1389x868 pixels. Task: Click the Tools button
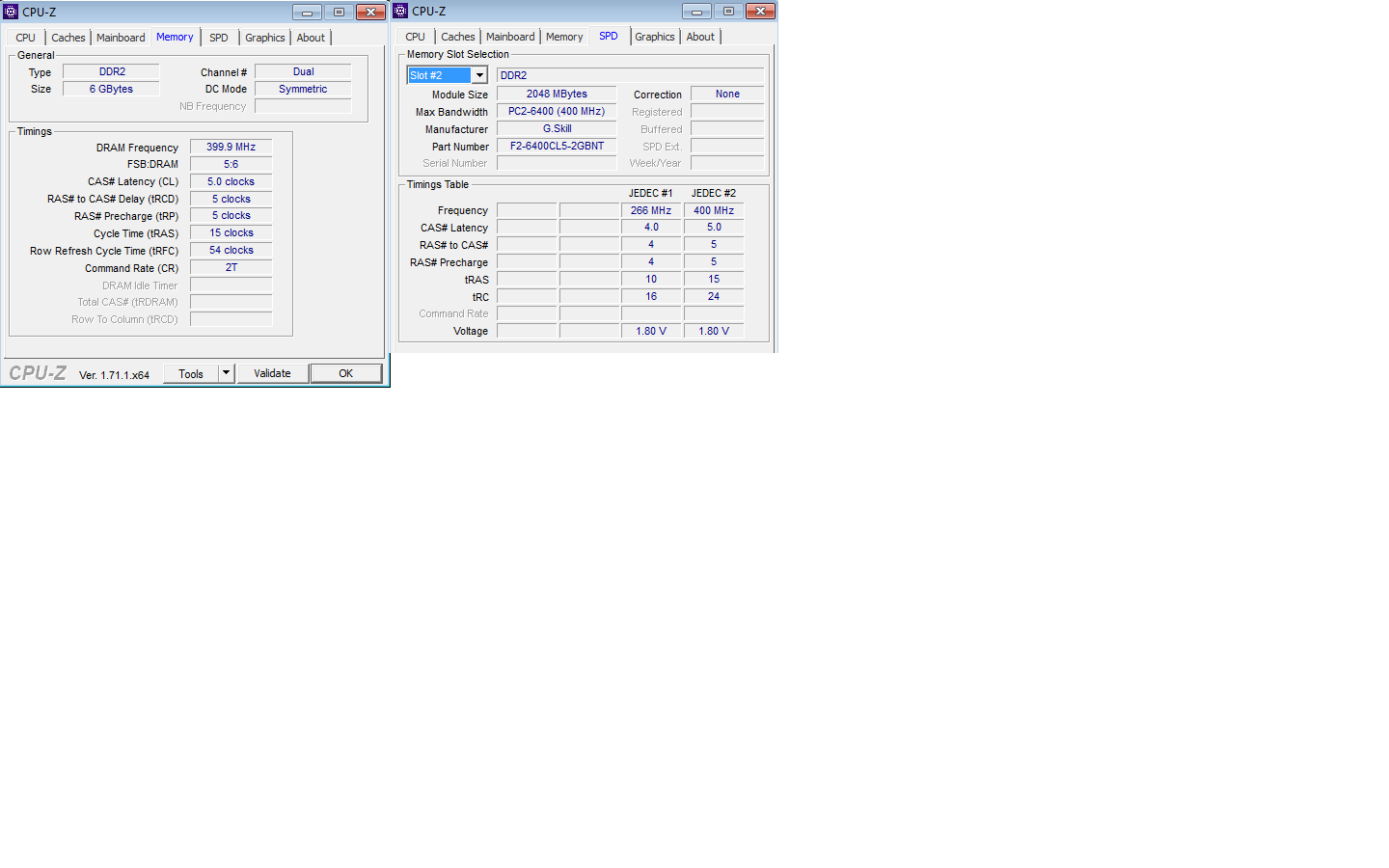pyautogui.click(x=191, y=374)
